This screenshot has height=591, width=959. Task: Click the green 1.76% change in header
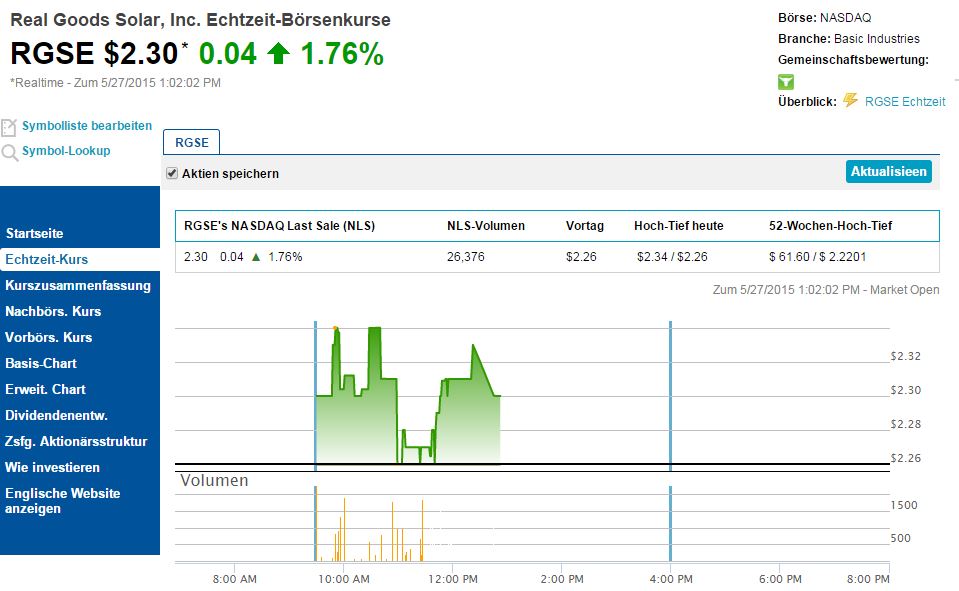342,53
